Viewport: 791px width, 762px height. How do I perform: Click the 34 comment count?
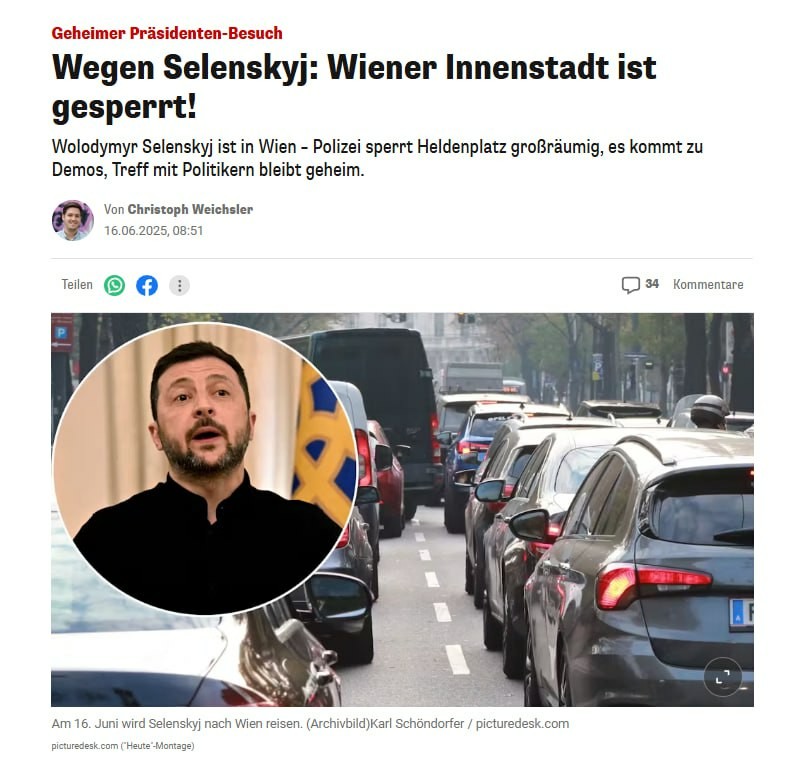pyautogui.click(x=652, y=284)
